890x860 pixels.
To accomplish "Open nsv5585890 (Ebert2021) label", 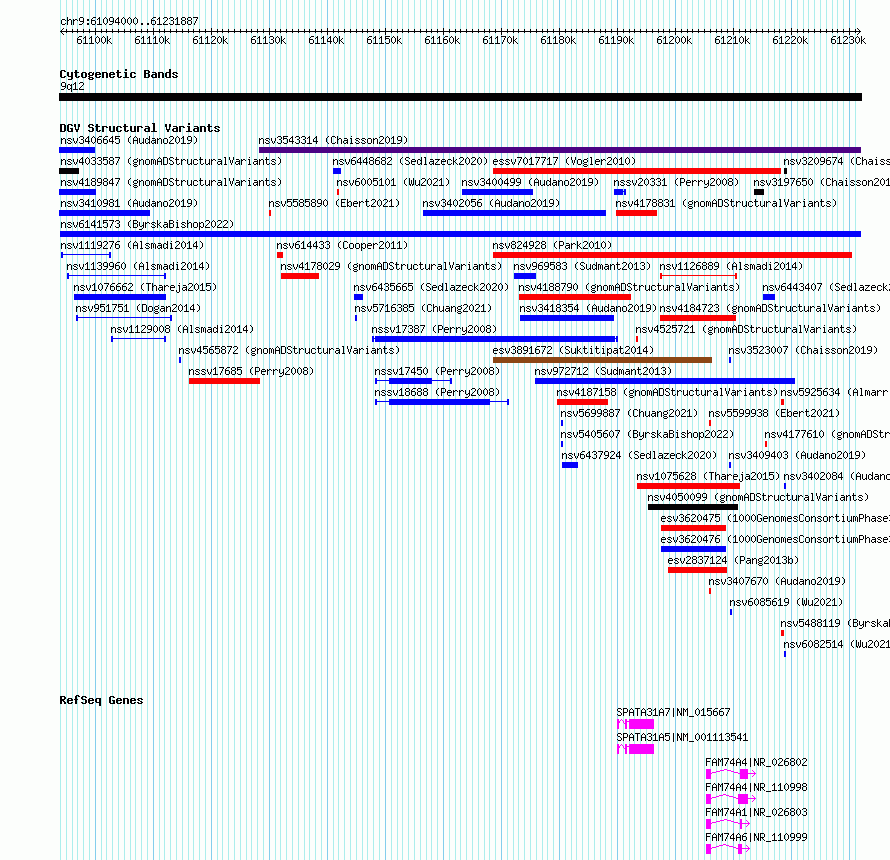I will point(334,203).
